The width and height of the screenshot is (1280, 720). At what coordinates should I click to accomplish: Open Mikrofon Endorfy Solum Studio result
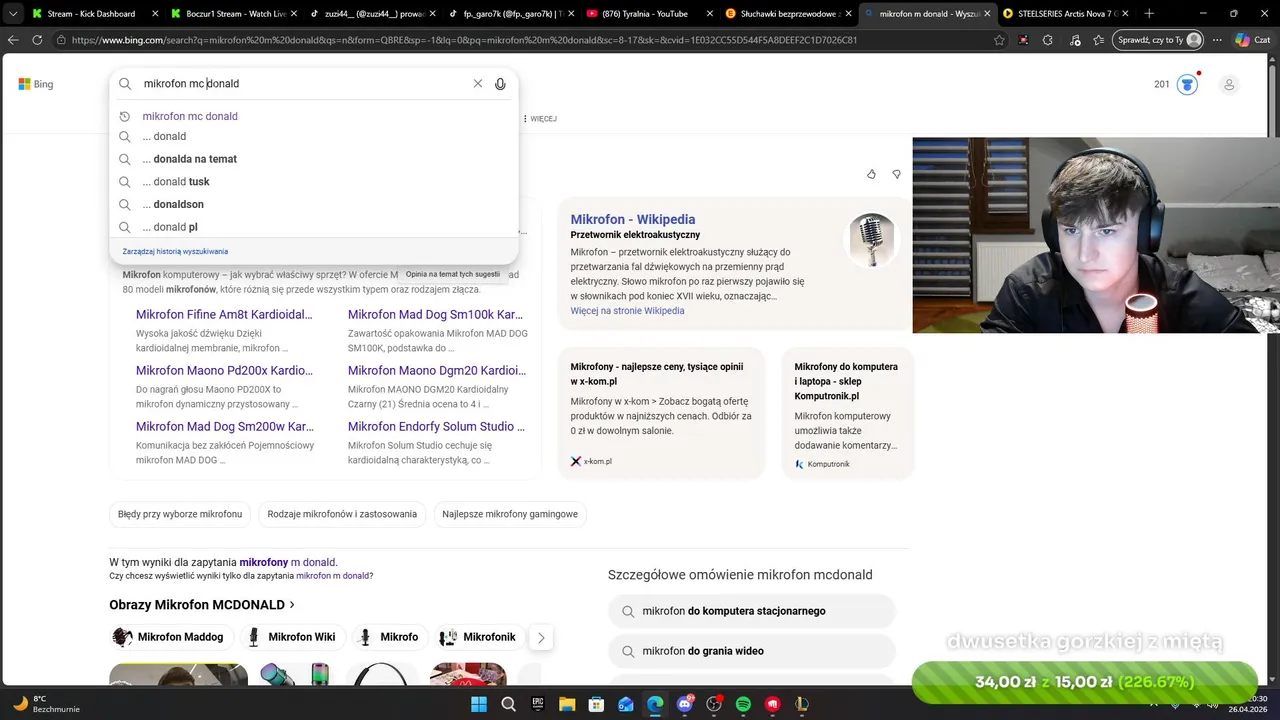click(x=437, y=426)
